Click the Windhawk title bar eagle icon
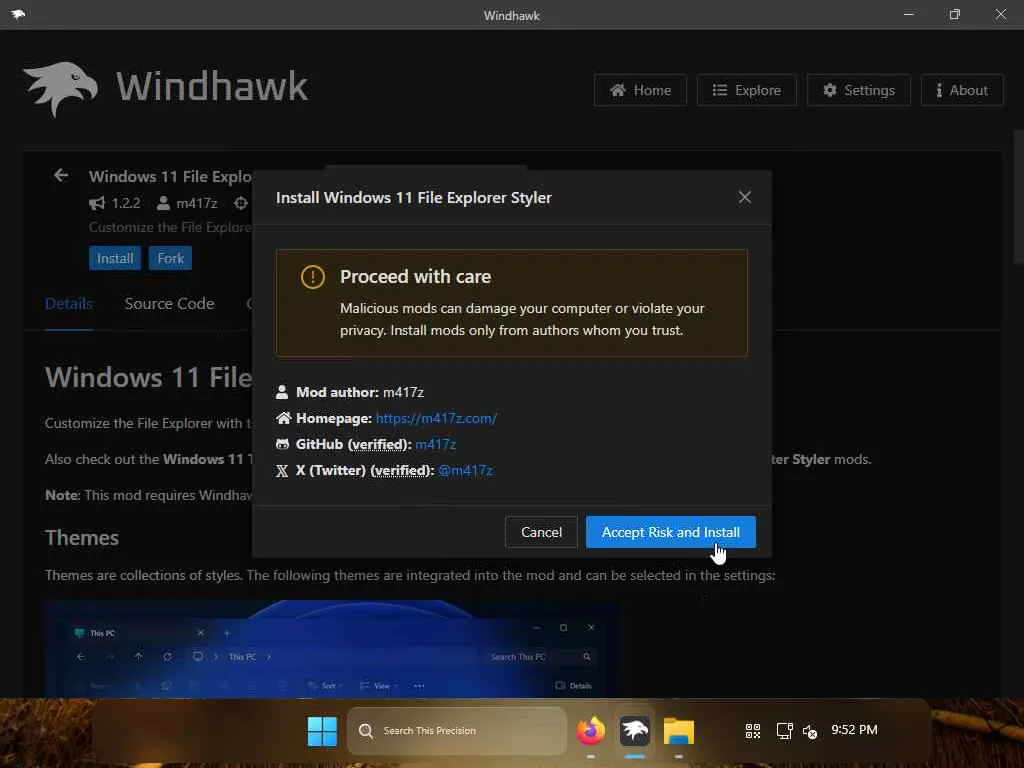This screenshot has height=768, width=1024. point(18,14)
